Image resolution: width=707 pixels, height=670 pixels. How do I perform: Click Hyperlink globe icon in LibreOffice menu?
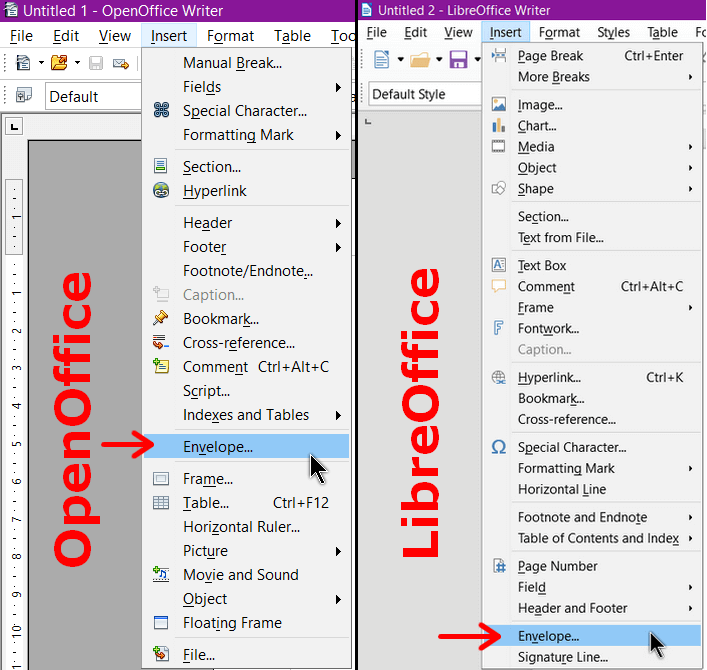tap(499, 377)
